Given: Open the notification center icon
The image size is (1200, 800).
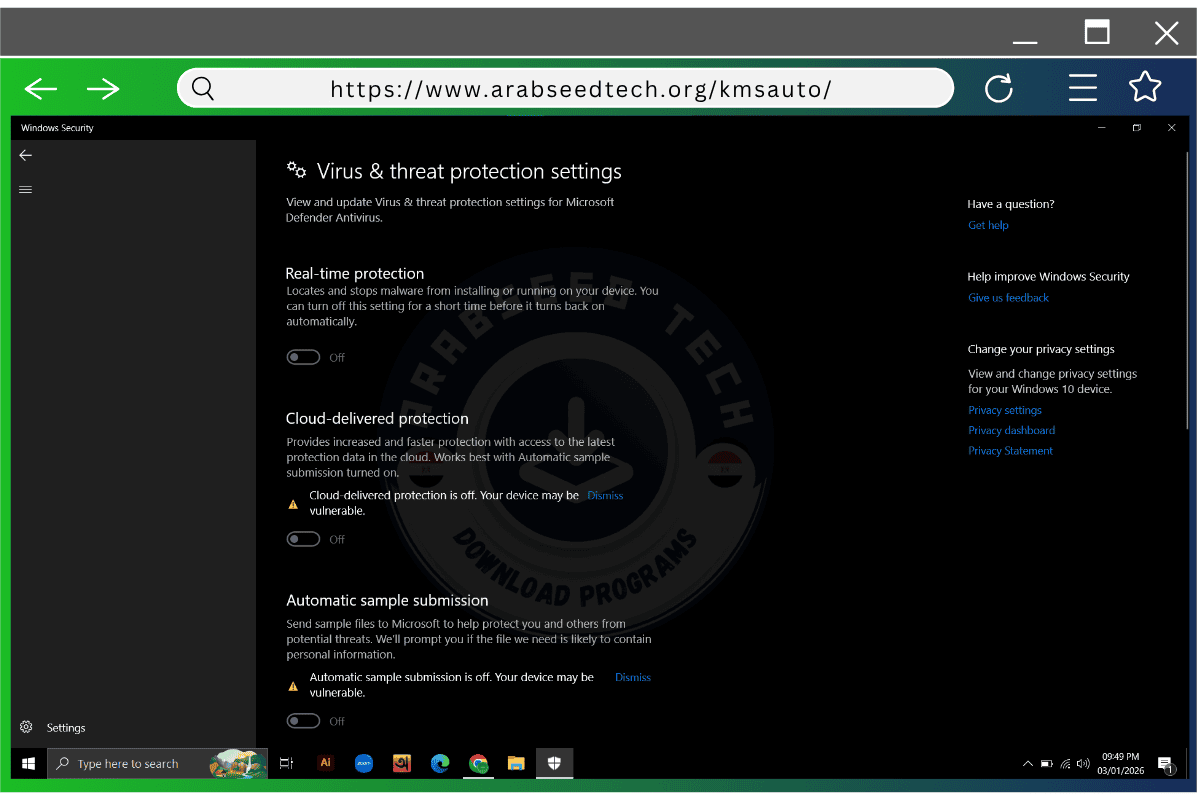Looking at the screenshot, I should tap(1166, 765).
